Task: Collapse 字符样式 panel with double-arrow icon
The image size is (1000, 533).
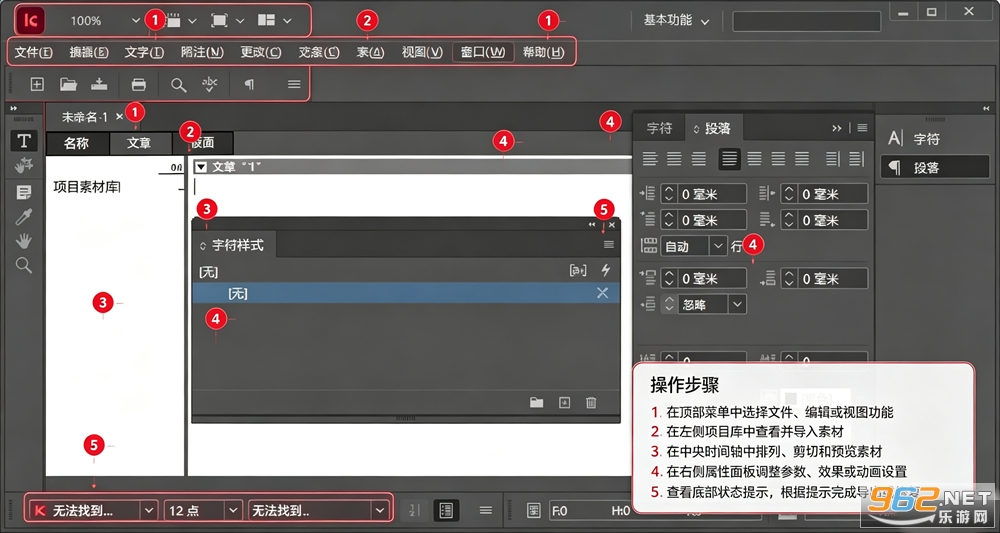Action: 592,225
